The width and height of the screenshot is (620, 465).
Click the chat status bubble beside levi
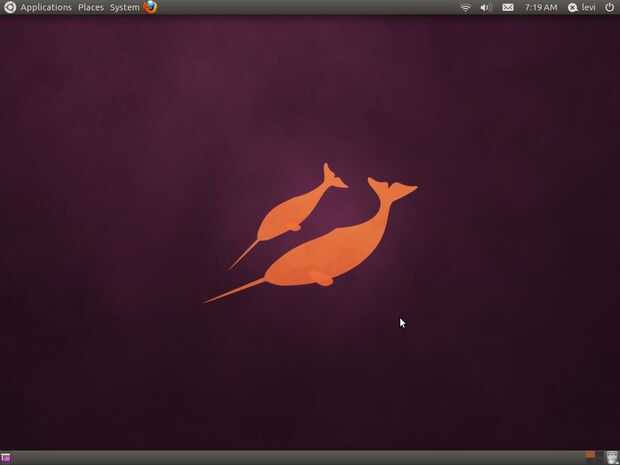pos(573,8)
